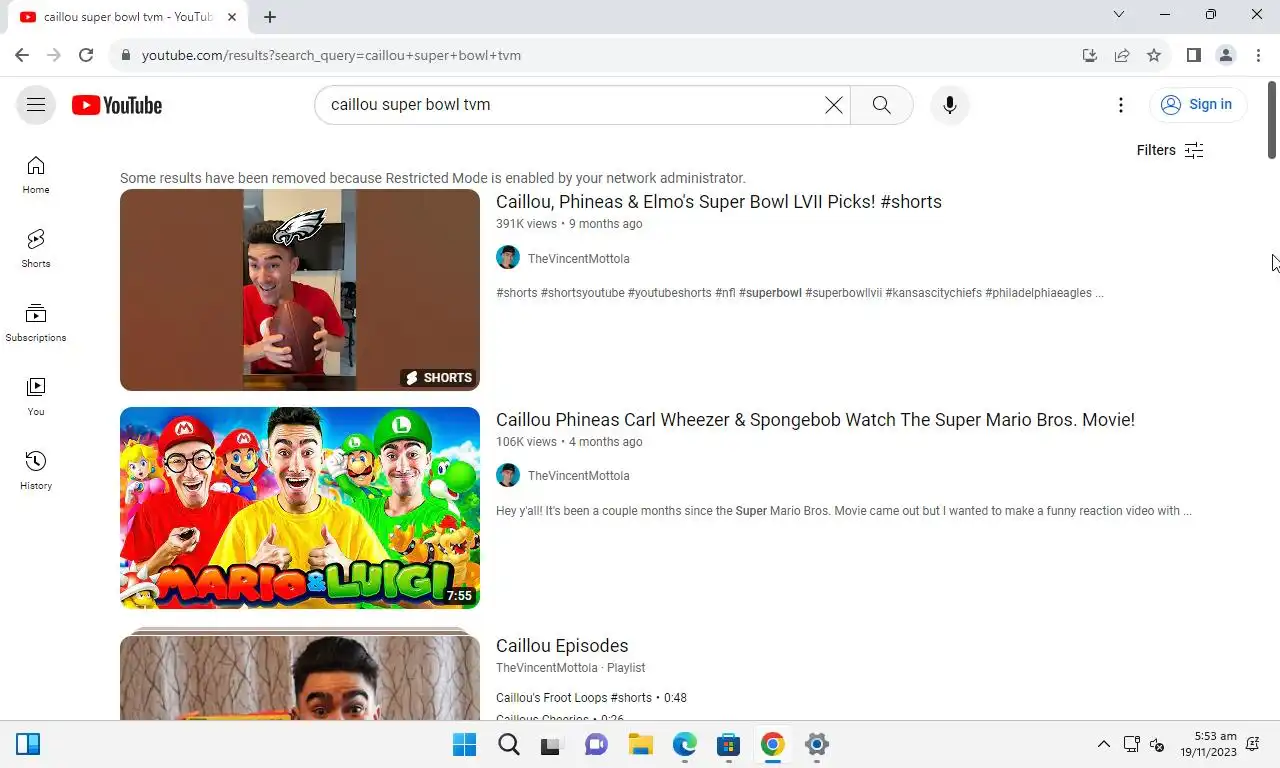Open Microsoft Store from the taskbar
The image size is (1280, 768).
pyautogui.click(x=728, y=744)
